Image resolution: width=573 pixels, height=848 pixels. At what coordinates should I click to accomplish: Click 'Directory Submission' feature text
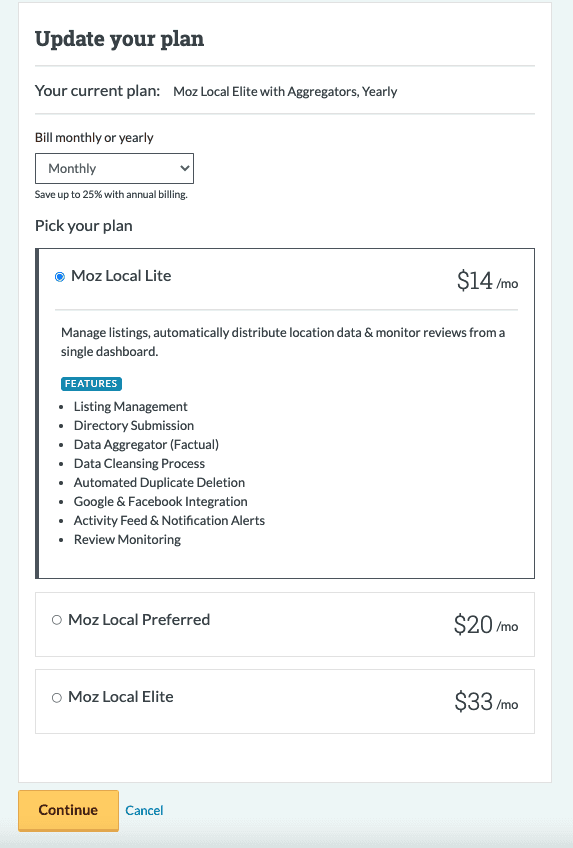[x=134, y=426]
